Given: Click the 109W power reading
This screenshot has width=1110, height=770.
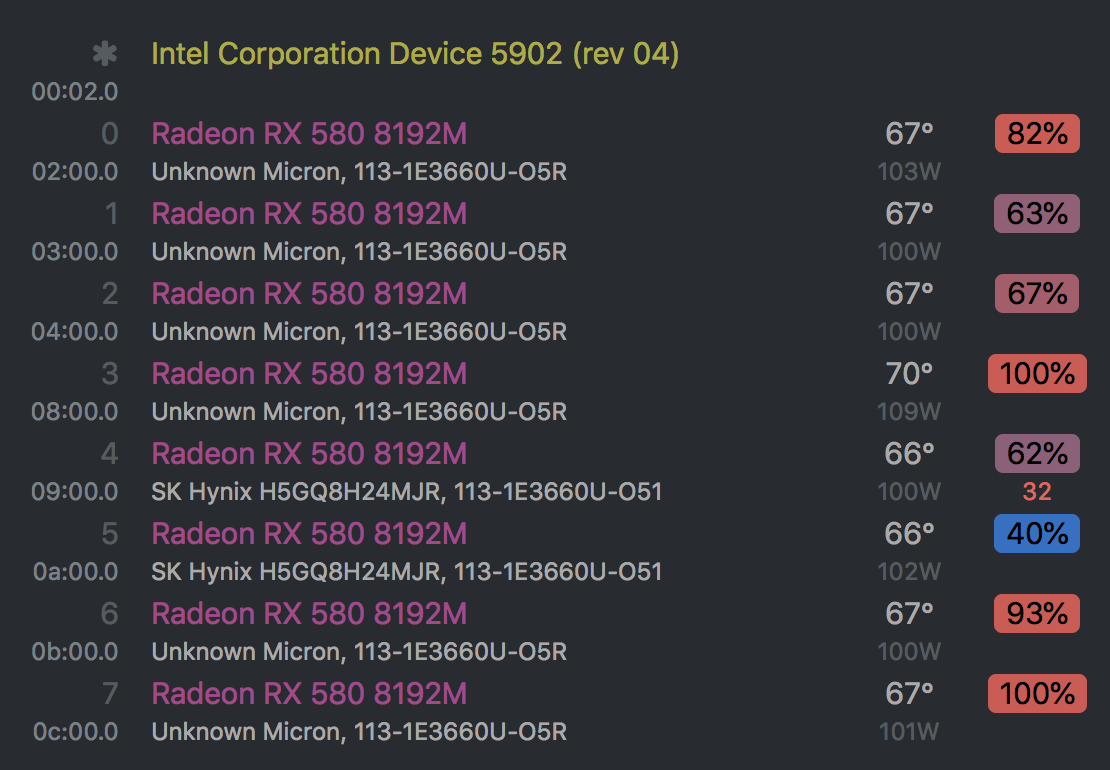Looking at the screenshot, I should (909, 412).
